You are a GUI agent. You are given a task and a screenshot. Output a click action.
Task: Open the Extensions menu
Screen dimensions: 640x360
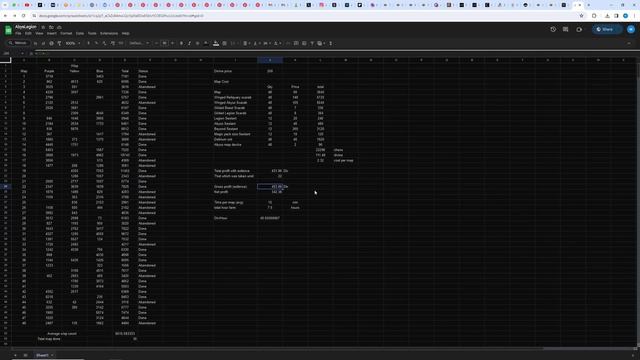109,33
